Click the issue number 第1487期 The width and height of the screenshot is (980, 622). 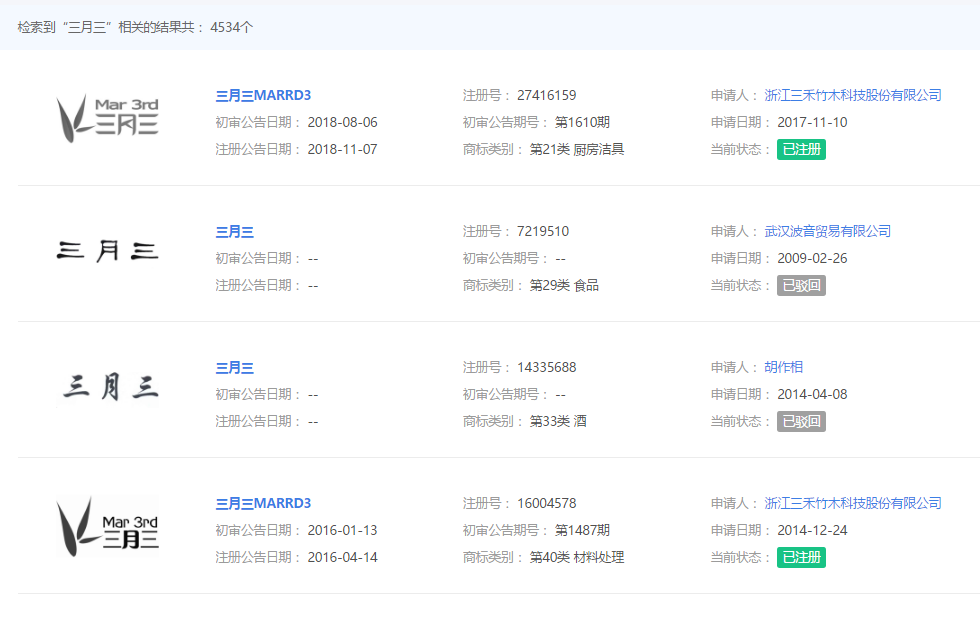582,531
